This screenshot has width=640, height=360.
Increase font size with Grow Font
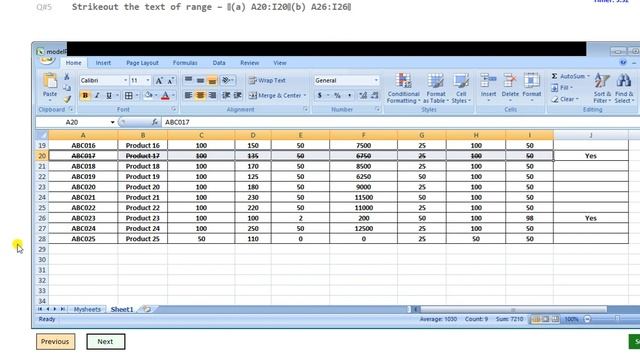click(159, 80)
